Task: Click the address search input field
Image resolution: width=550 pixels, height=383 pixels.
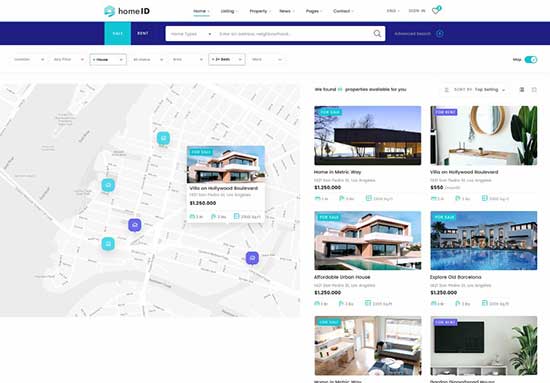Action: coord(293,34)
